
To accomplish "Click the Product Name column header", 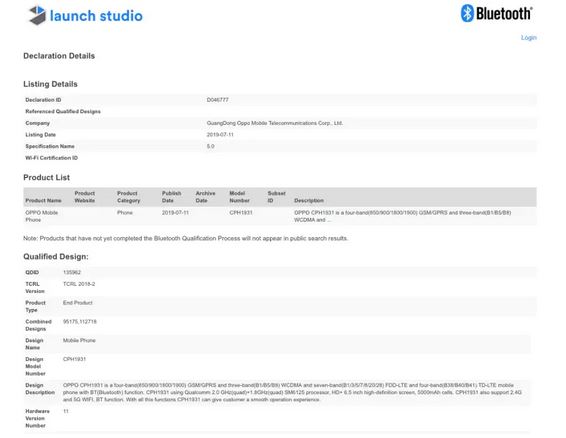I will pos(43,200).
